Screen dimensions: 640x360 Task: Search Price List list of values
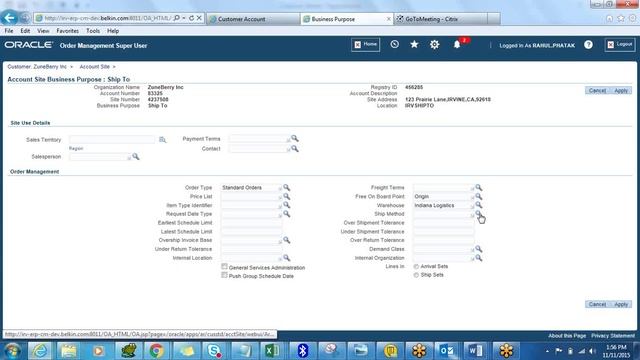287,196
